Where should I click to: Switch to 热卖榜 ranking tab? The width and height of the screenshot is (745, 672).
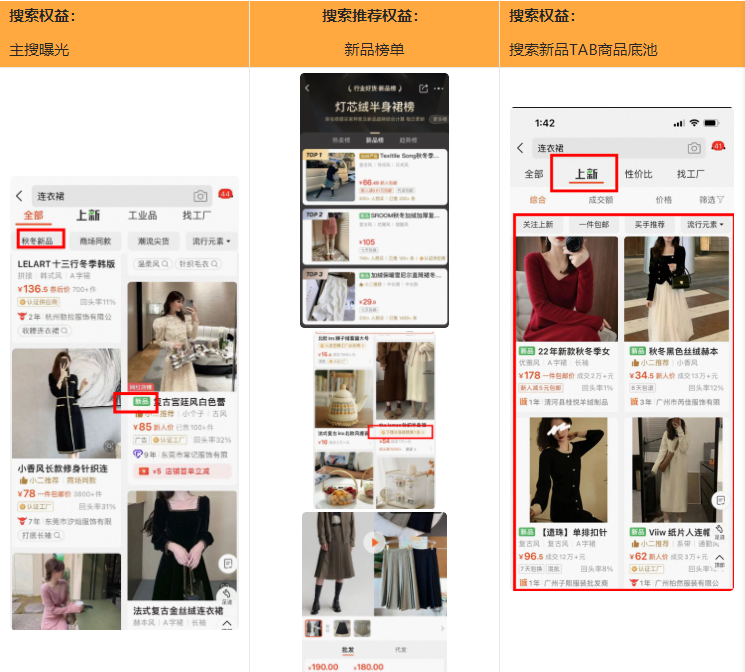tap(341, 140)
